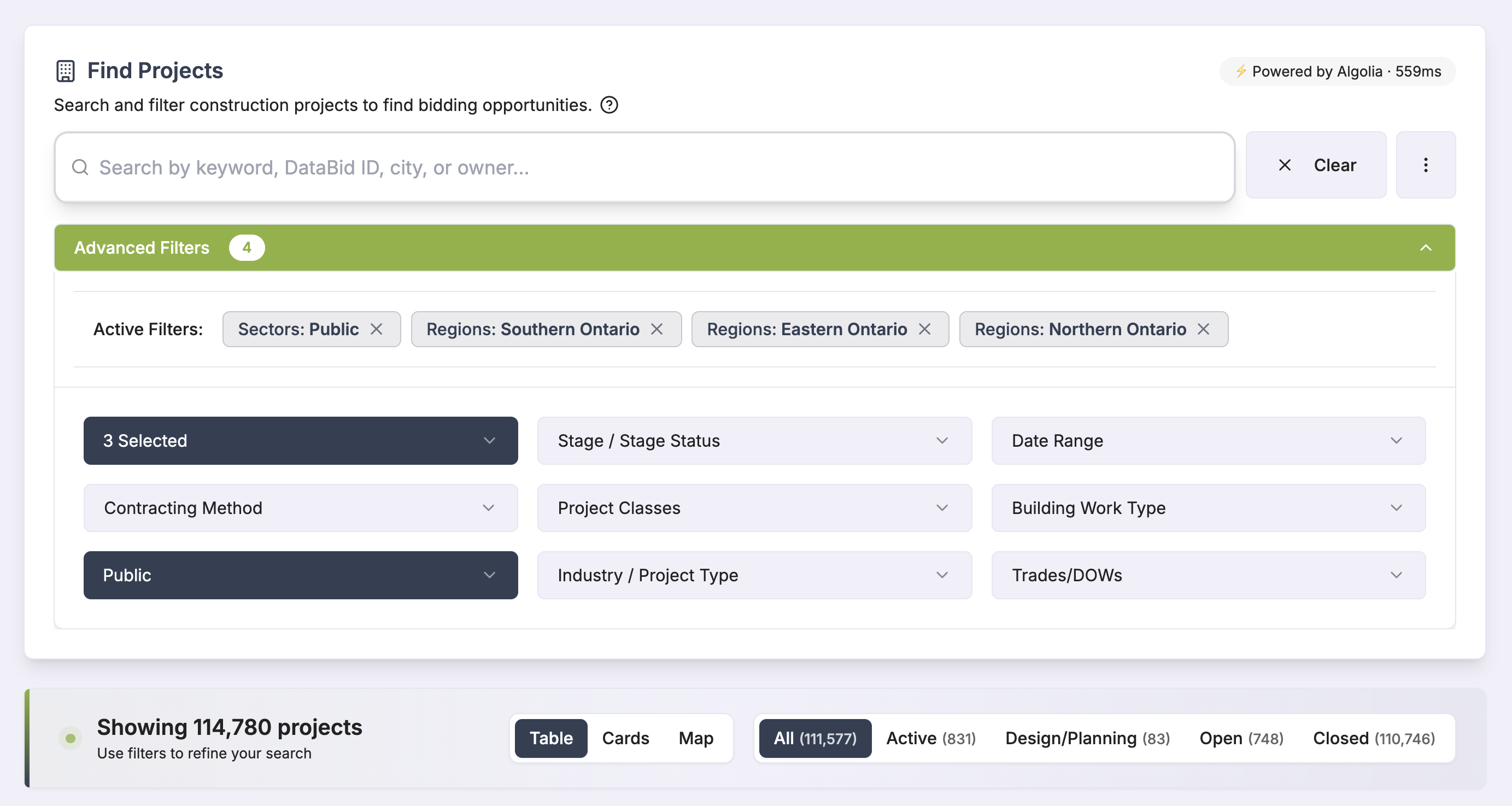Remove the Sectors: Public filter chip
The height and width of the screenshot is (806, 1512).
(x=376, y=329)
